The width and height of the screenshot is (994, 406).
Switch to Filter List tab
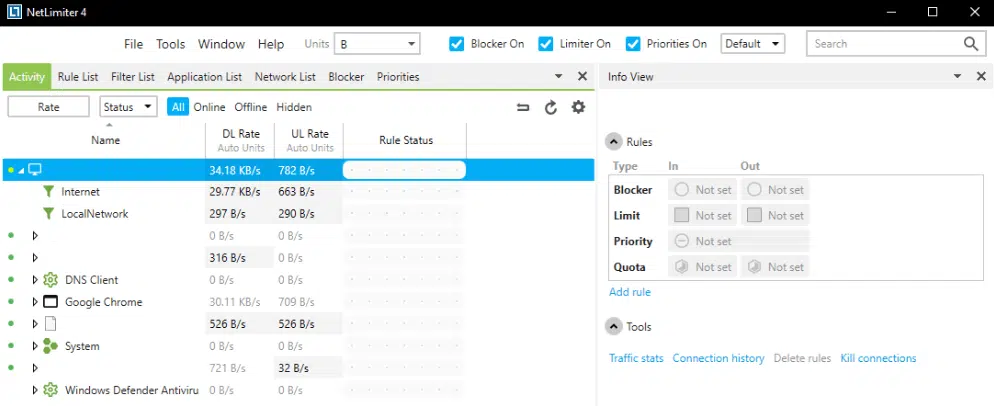[132, 77]
